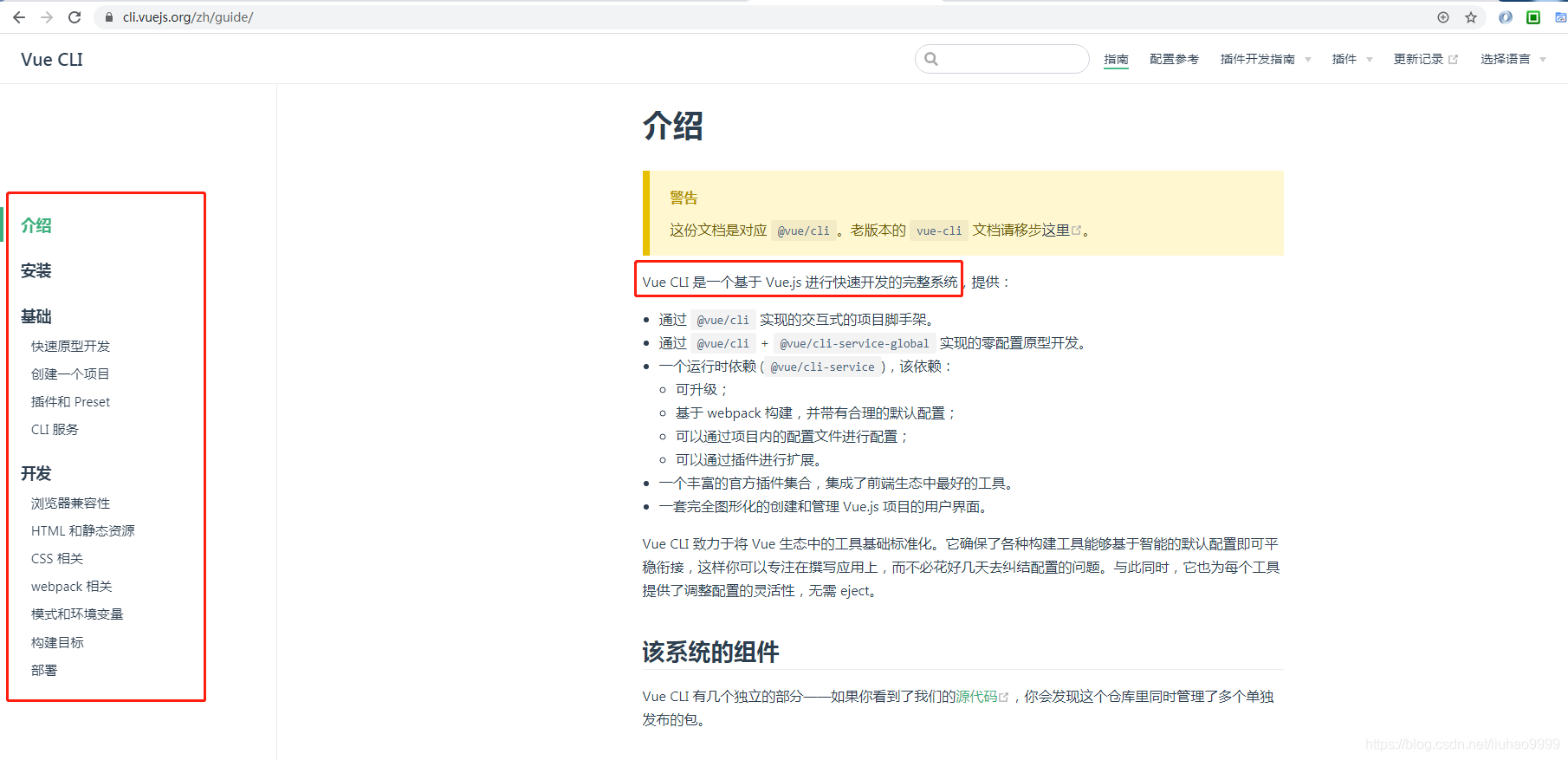The width and height of the screenshot is (1568, 760).
Task: Open 快速原型开发 sidebar link
Action: pyautogui.click(x=71, y=346)
